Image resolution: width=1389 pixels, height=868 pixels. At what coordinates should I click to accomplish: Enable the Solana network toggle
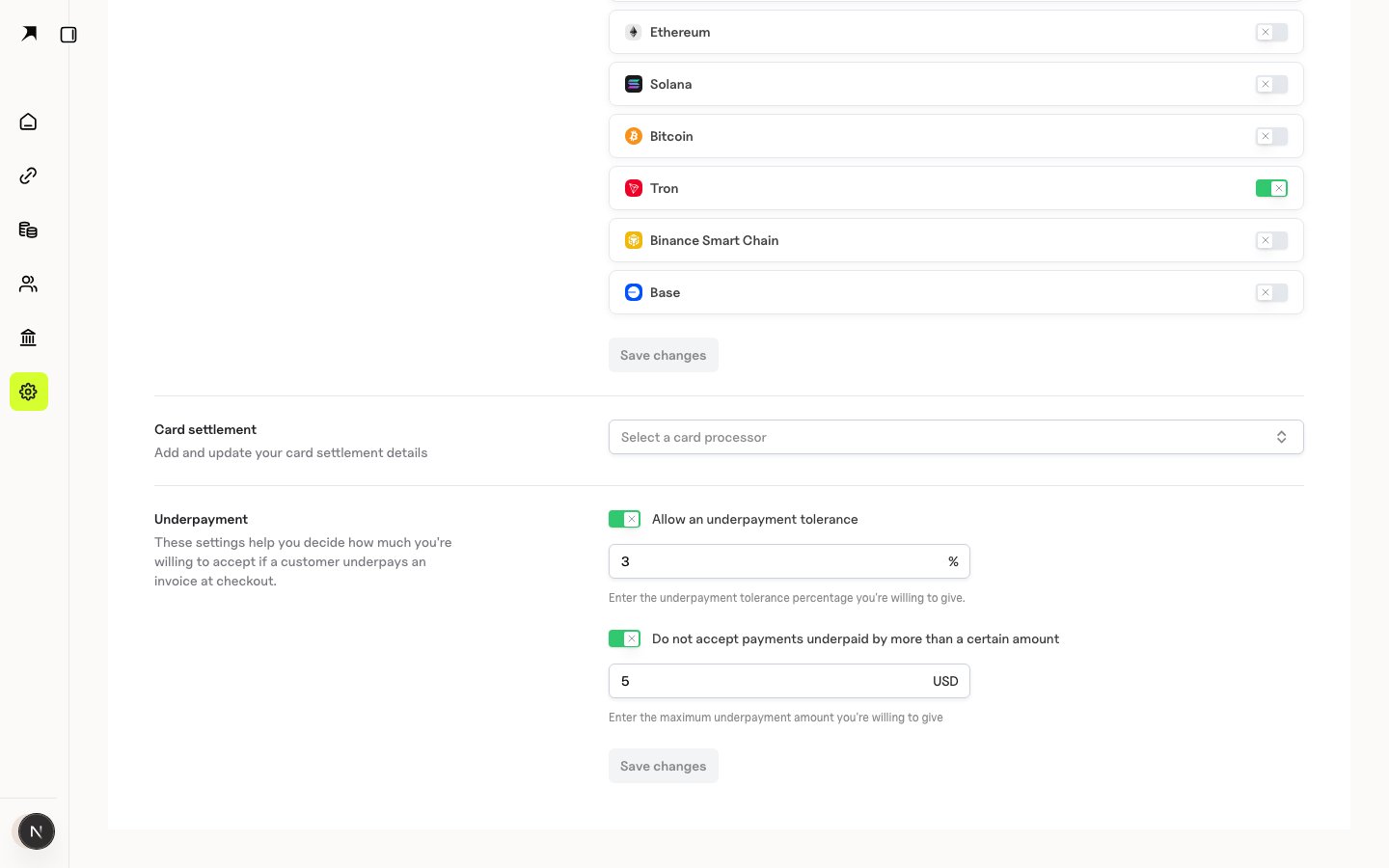pyautogui.click(x=1271, y=84)
